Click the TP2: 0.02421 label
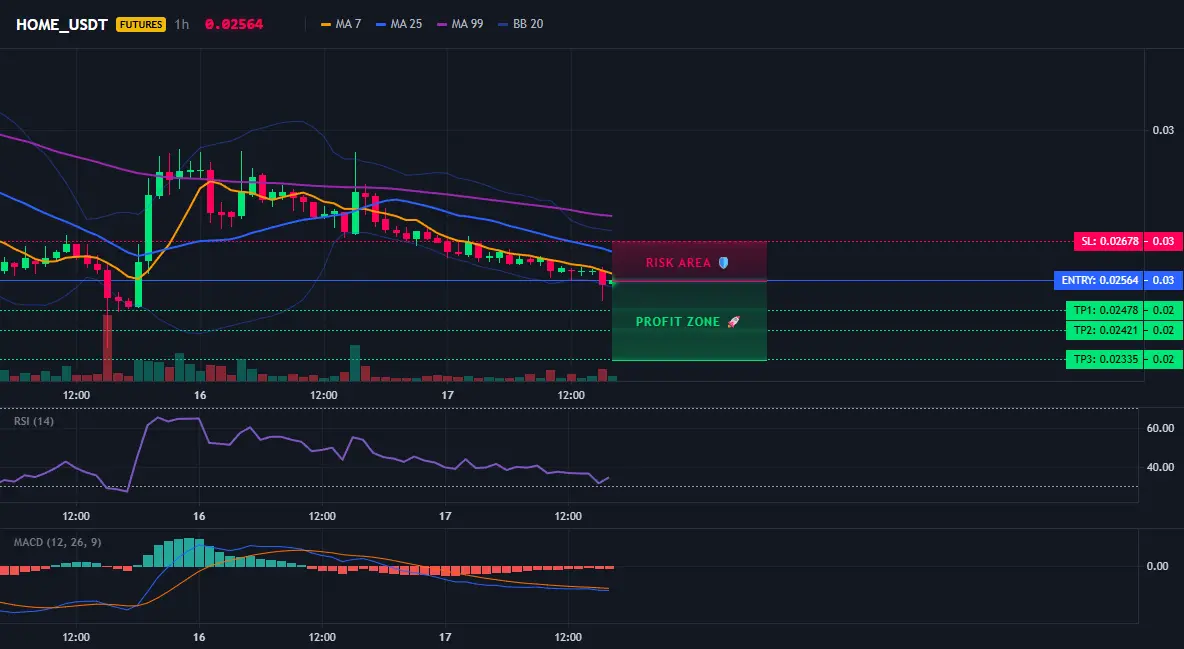The width and height of the screenshot is (1184, 649). pyautogui.click(x=1105, y=330)
